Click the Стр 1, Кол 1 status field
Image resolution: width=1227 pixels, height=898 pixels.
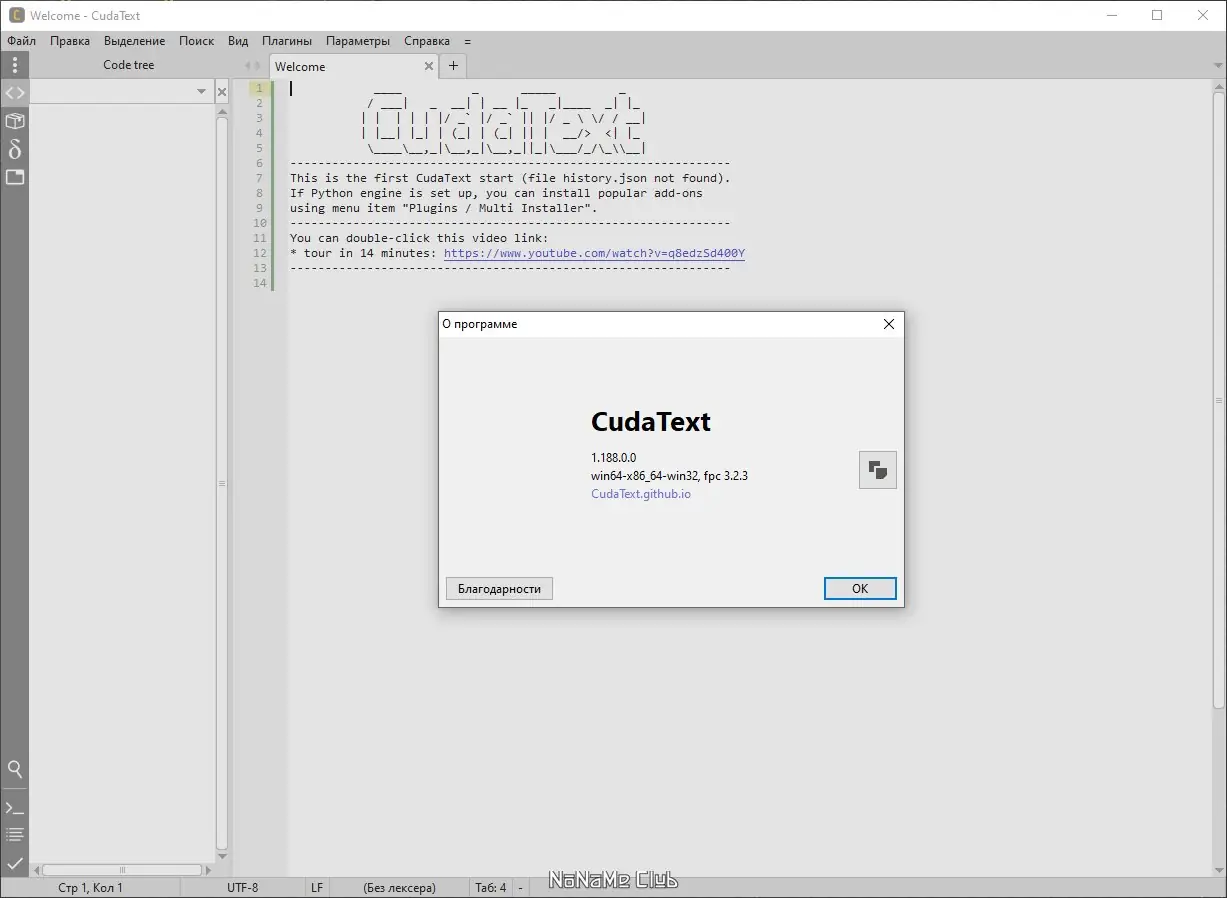91,888
